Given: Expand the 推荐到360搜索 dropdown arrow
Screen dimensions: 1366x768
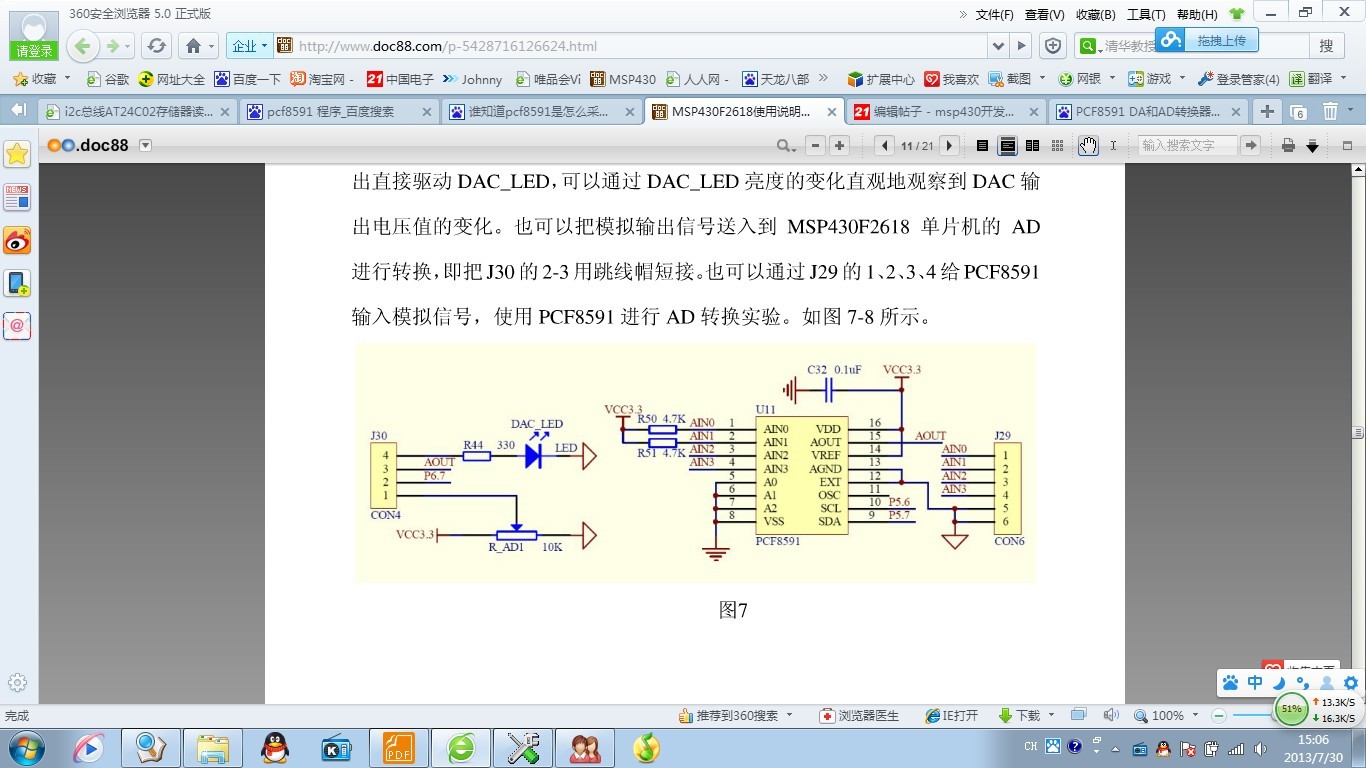Looking at the screenshot, I should click(x=789, y=716).
